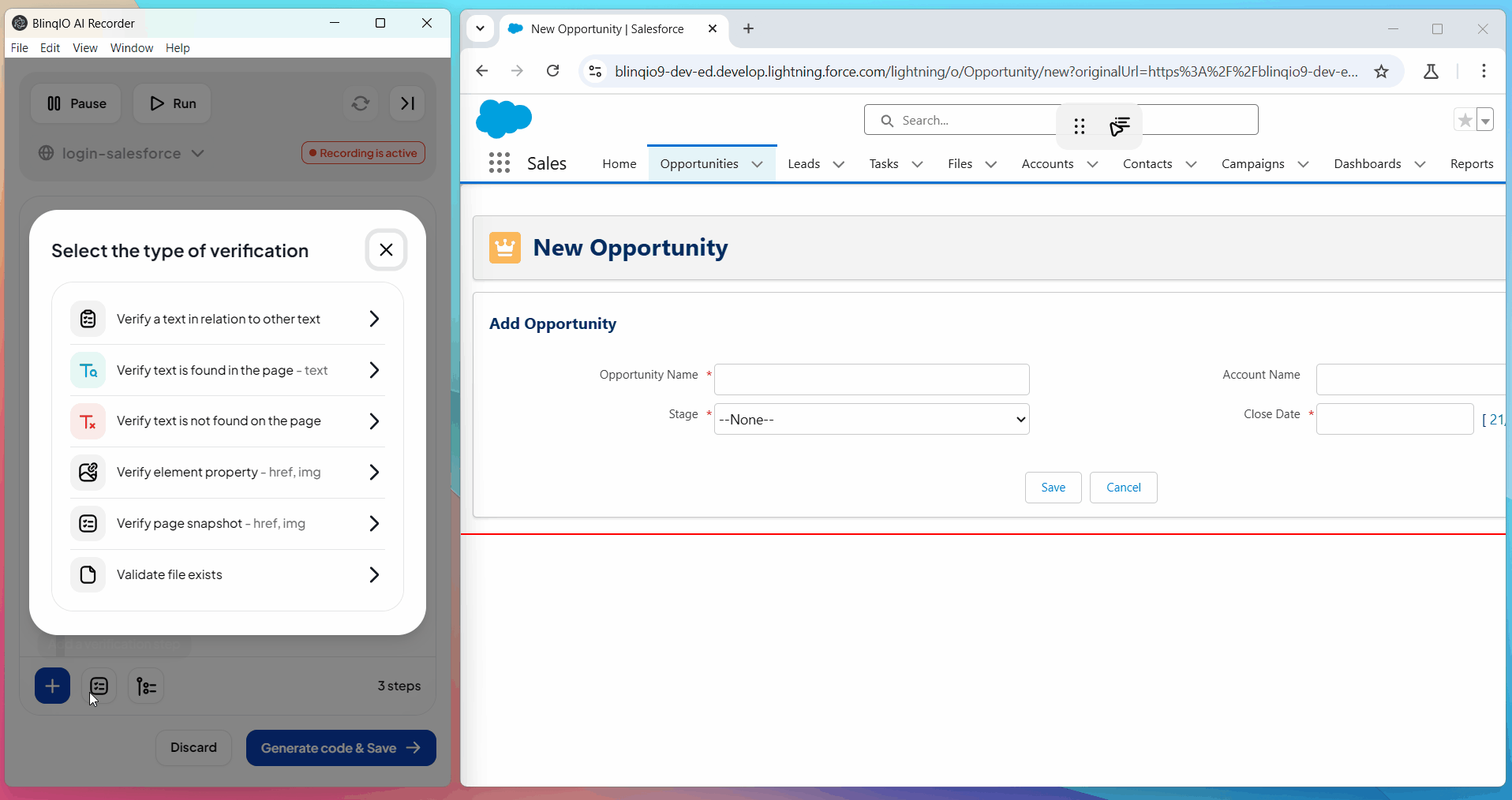Expand the login-salesforce environment dropdown
This screenshot has height=800, width=1512.
197,153
